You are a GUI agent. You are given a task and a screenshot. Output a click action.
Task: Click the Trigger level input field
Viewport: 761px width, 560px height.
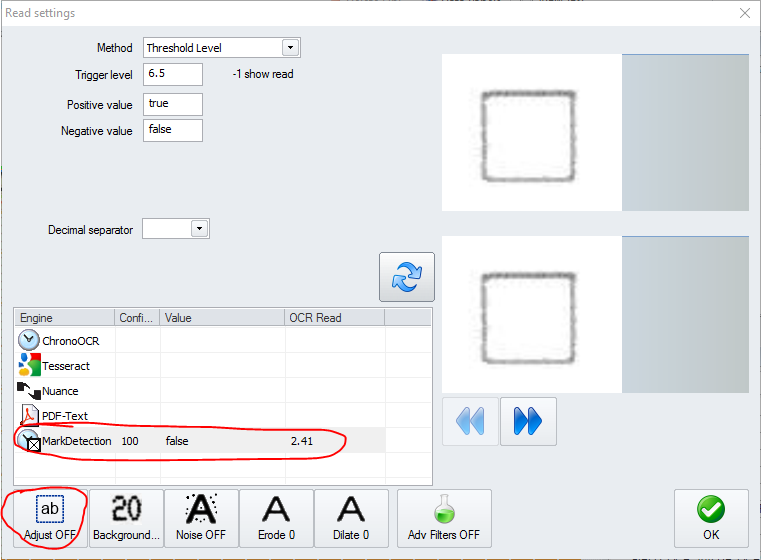[x=173, y=74]
